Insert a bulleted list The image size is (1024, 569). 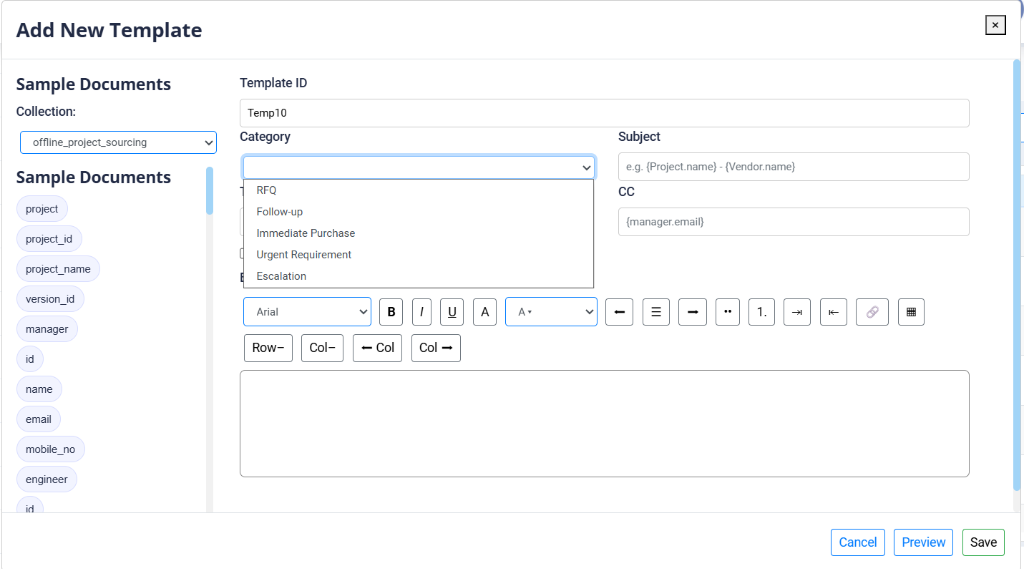click(x=727, y=312)
